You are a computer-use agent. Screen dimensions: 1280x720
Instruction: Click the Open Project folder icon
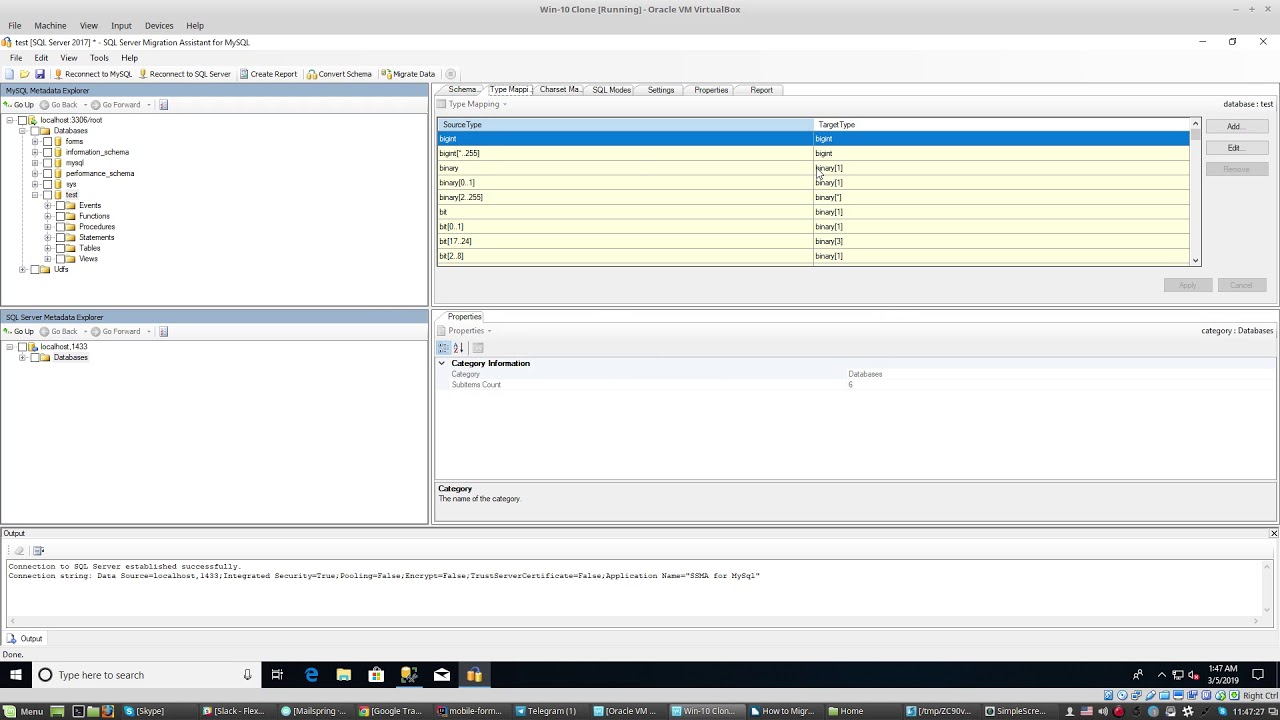[x=24, y=74]
